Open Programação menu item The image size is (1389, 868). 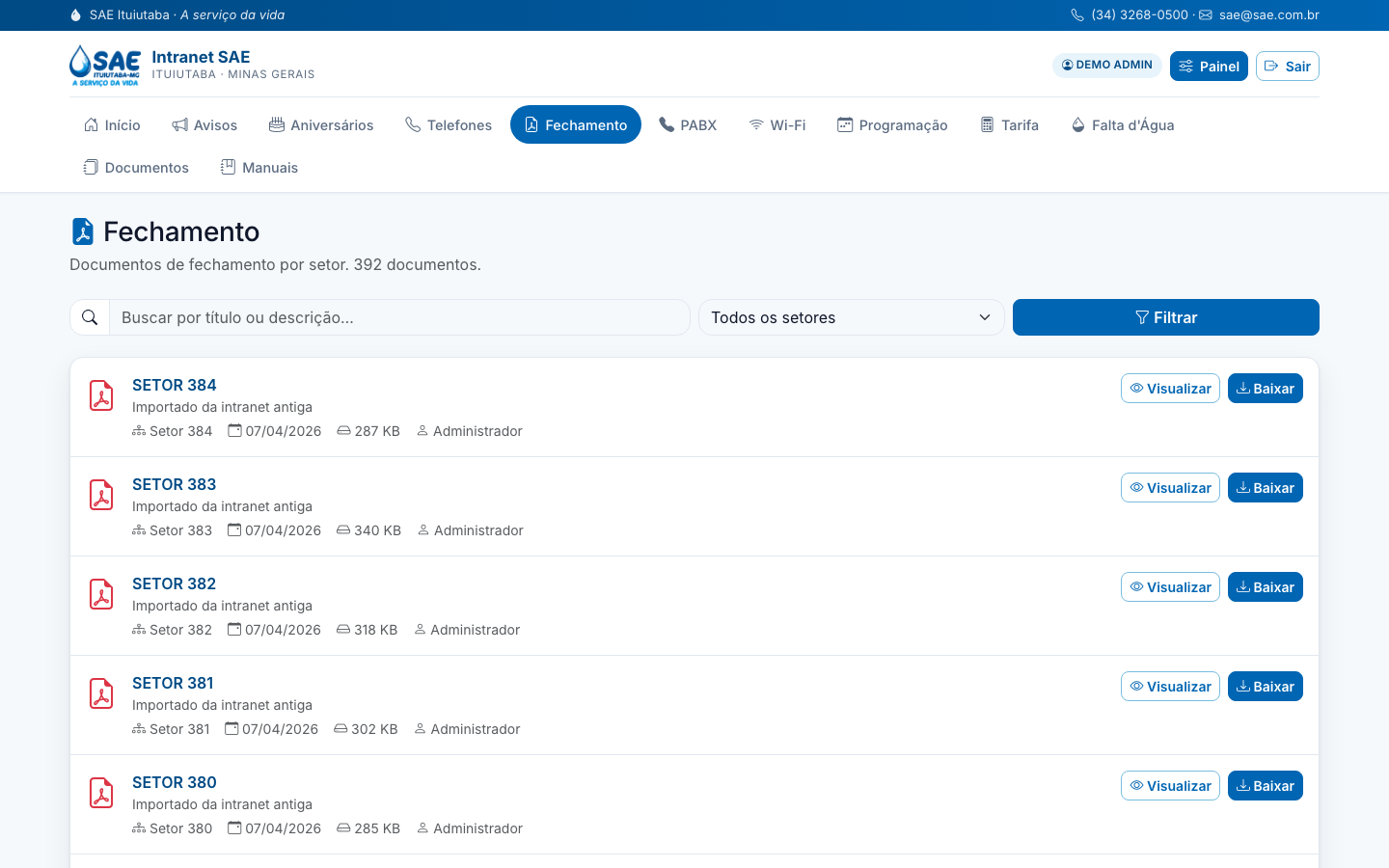pos(892,124)
